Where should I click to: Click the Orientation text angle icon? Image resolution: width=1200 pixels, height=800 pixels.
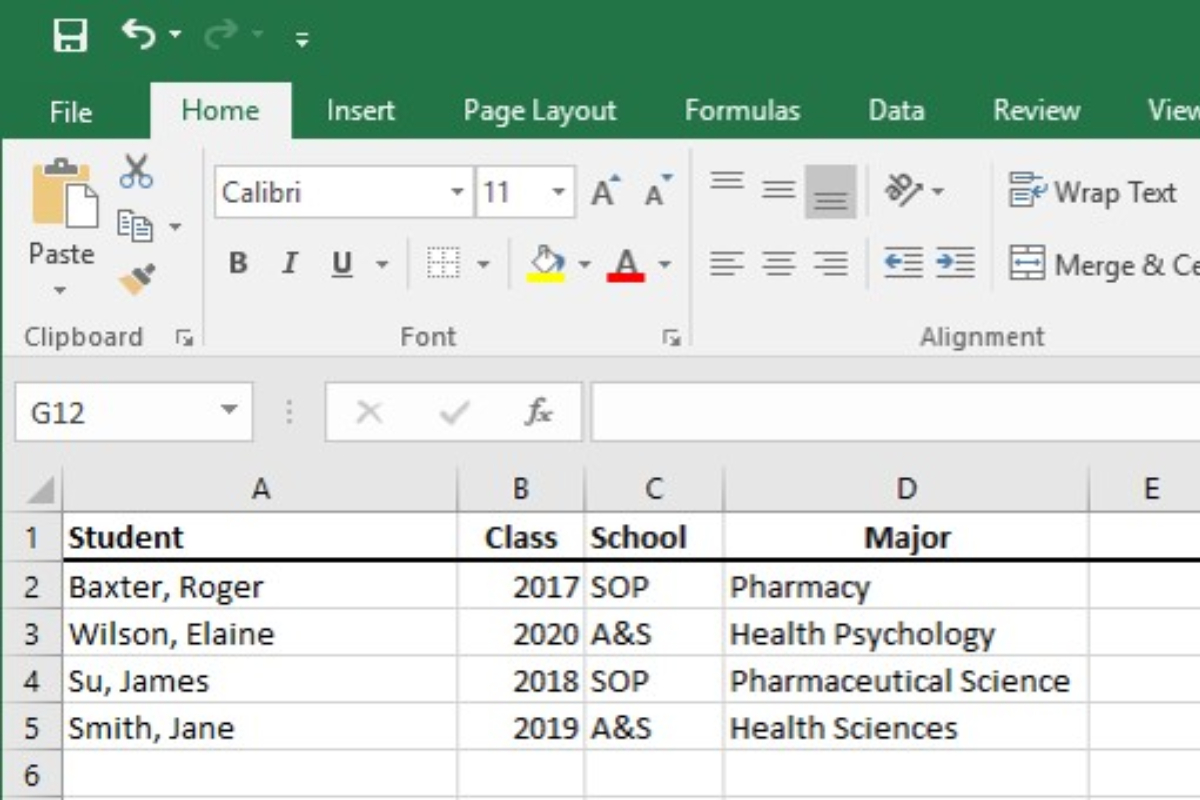tap(904, 190)
